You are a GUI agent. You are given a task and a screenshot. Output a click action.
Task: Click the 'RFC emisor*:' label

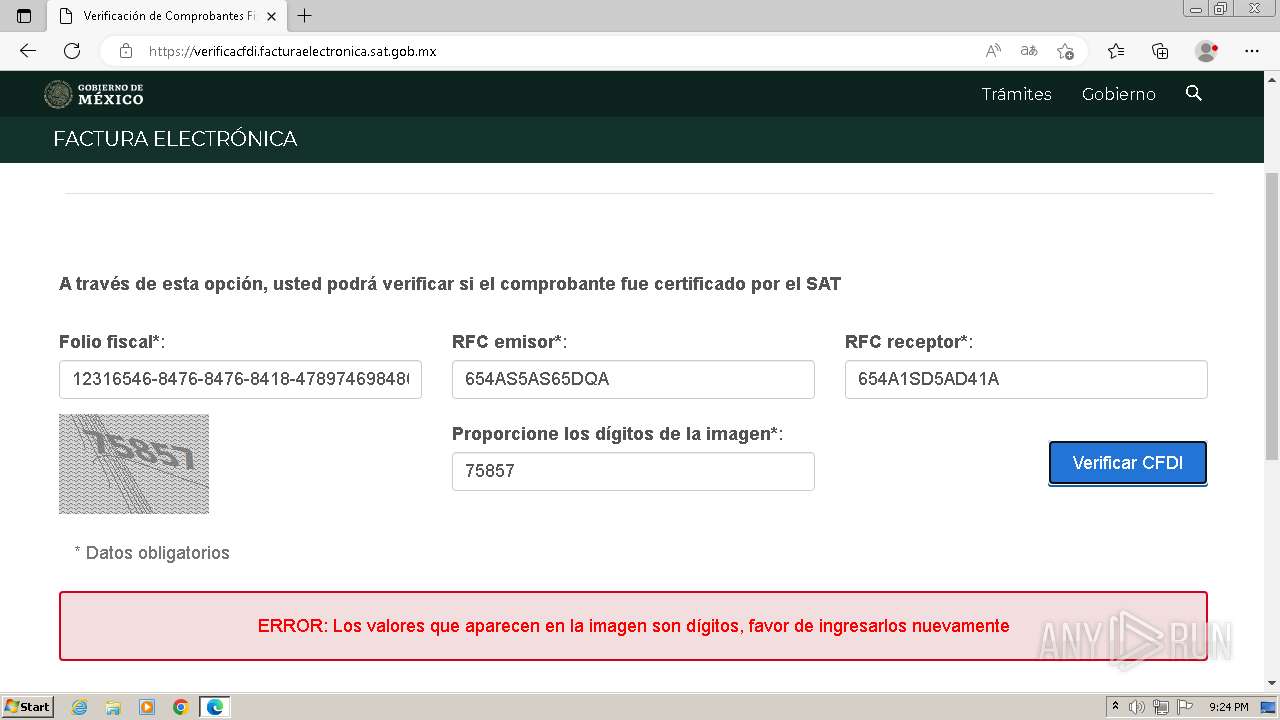[x=510, y=342]
